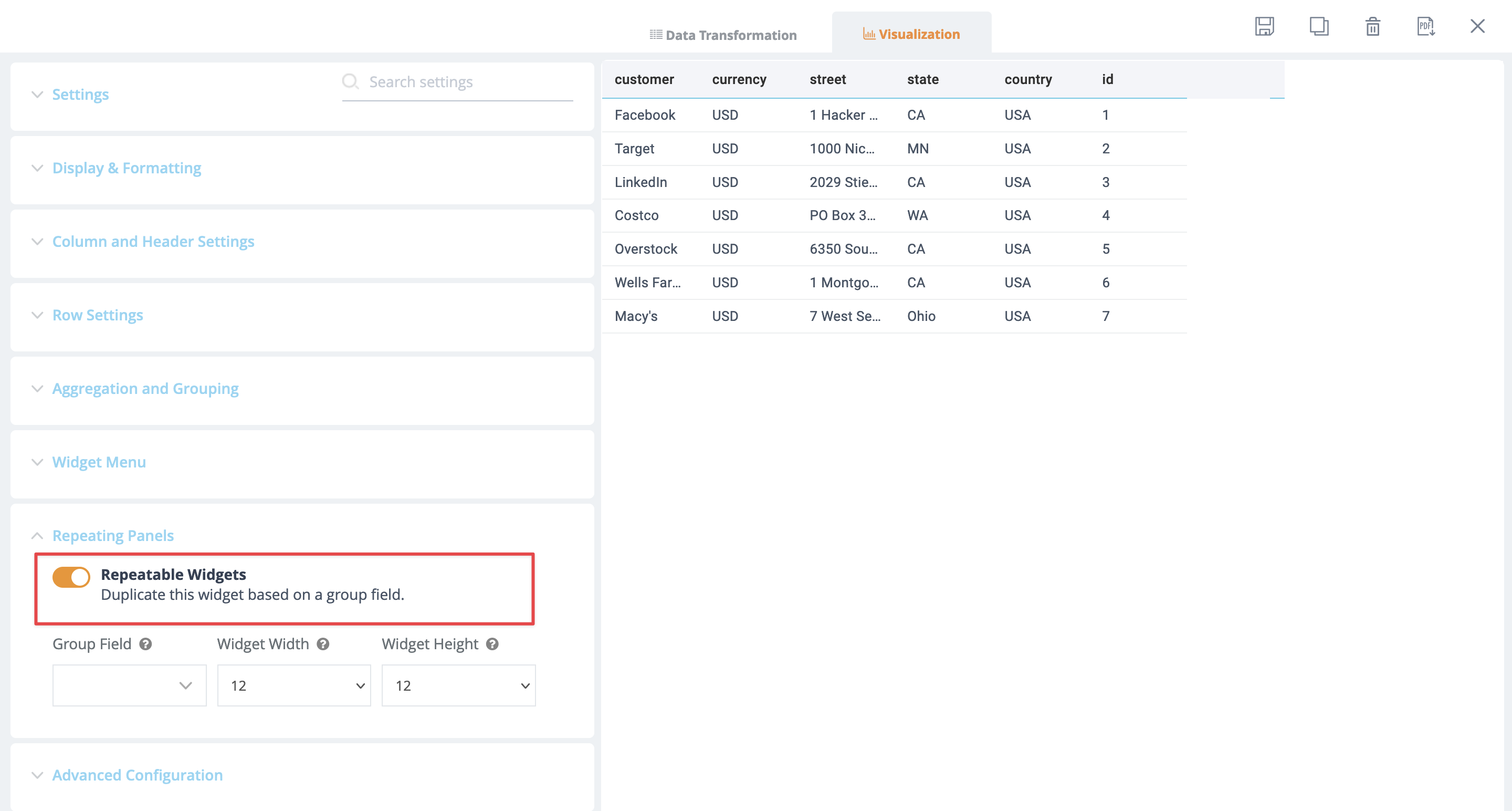
Task: Open the Export to PDF icon
Action: pyautogui.click(x=1426, y=26)
